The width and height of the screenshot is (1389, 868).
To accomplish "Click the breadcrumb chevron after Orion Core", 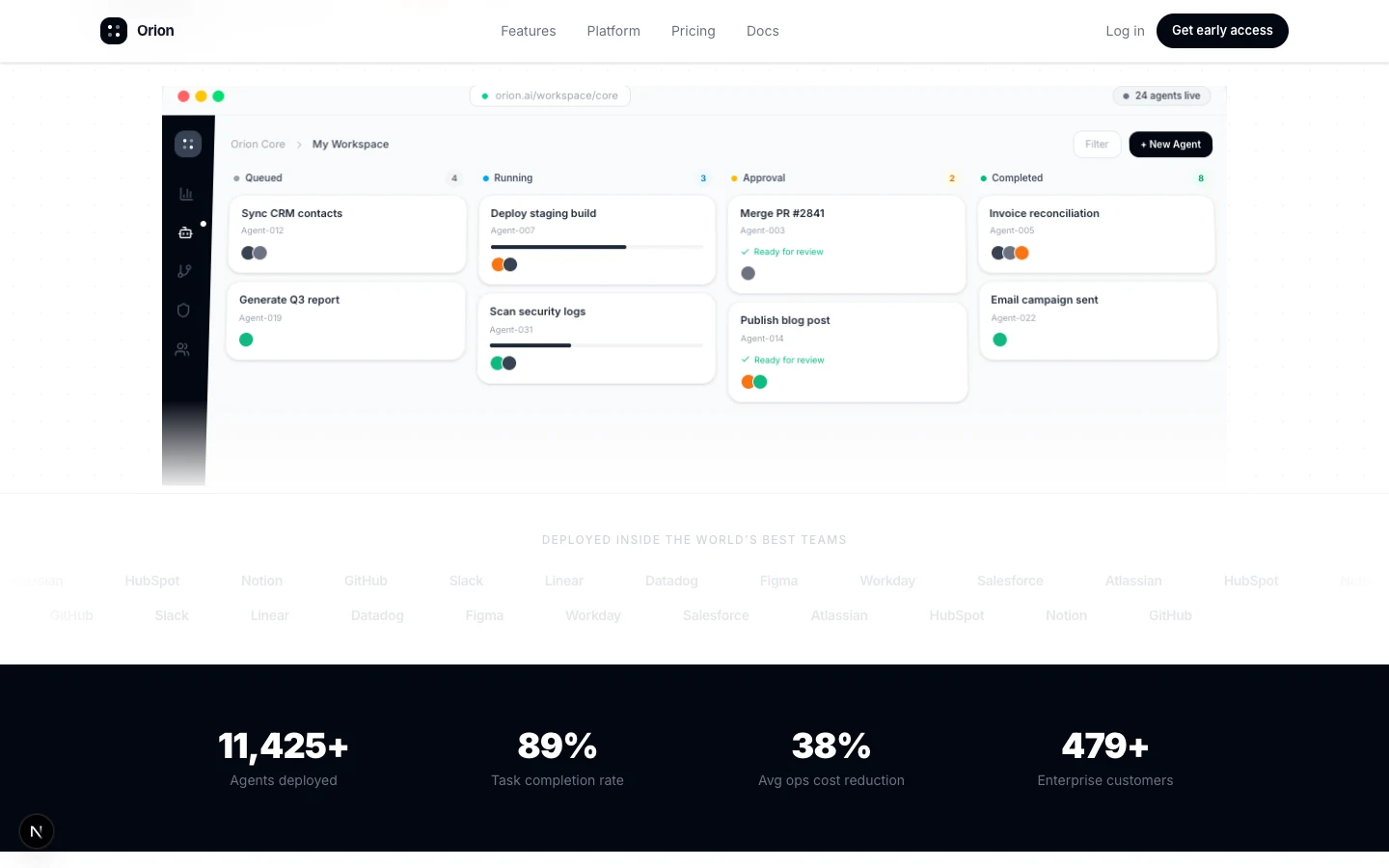I will tap(299, 145).
